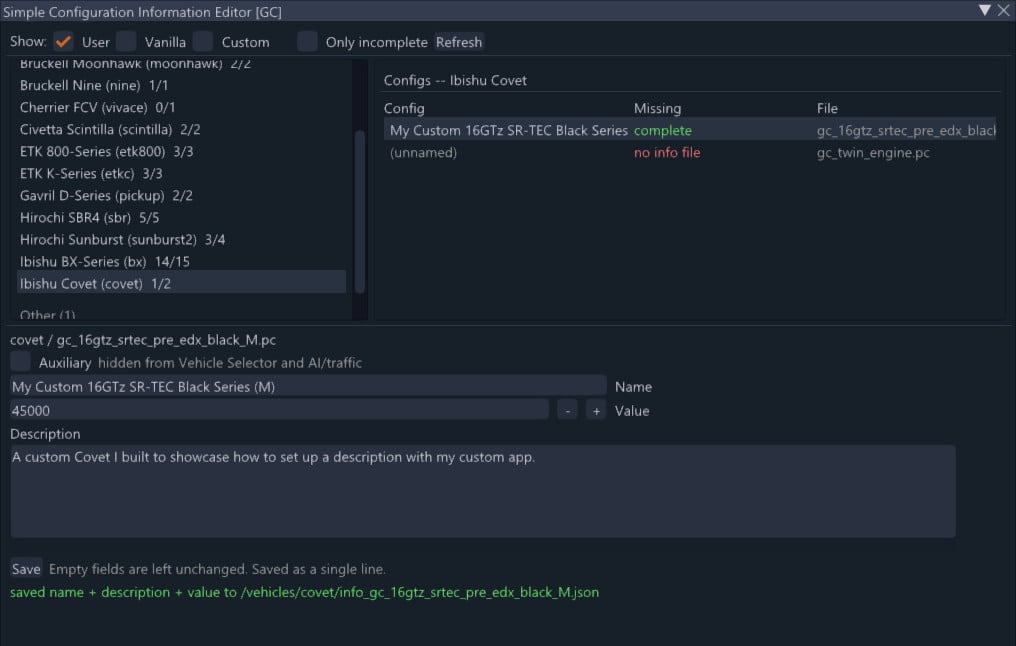The width and height of the screenshot is (1016, 646).
Task: Toggle the Auxiliary checkbox
Action: (20, 362)
